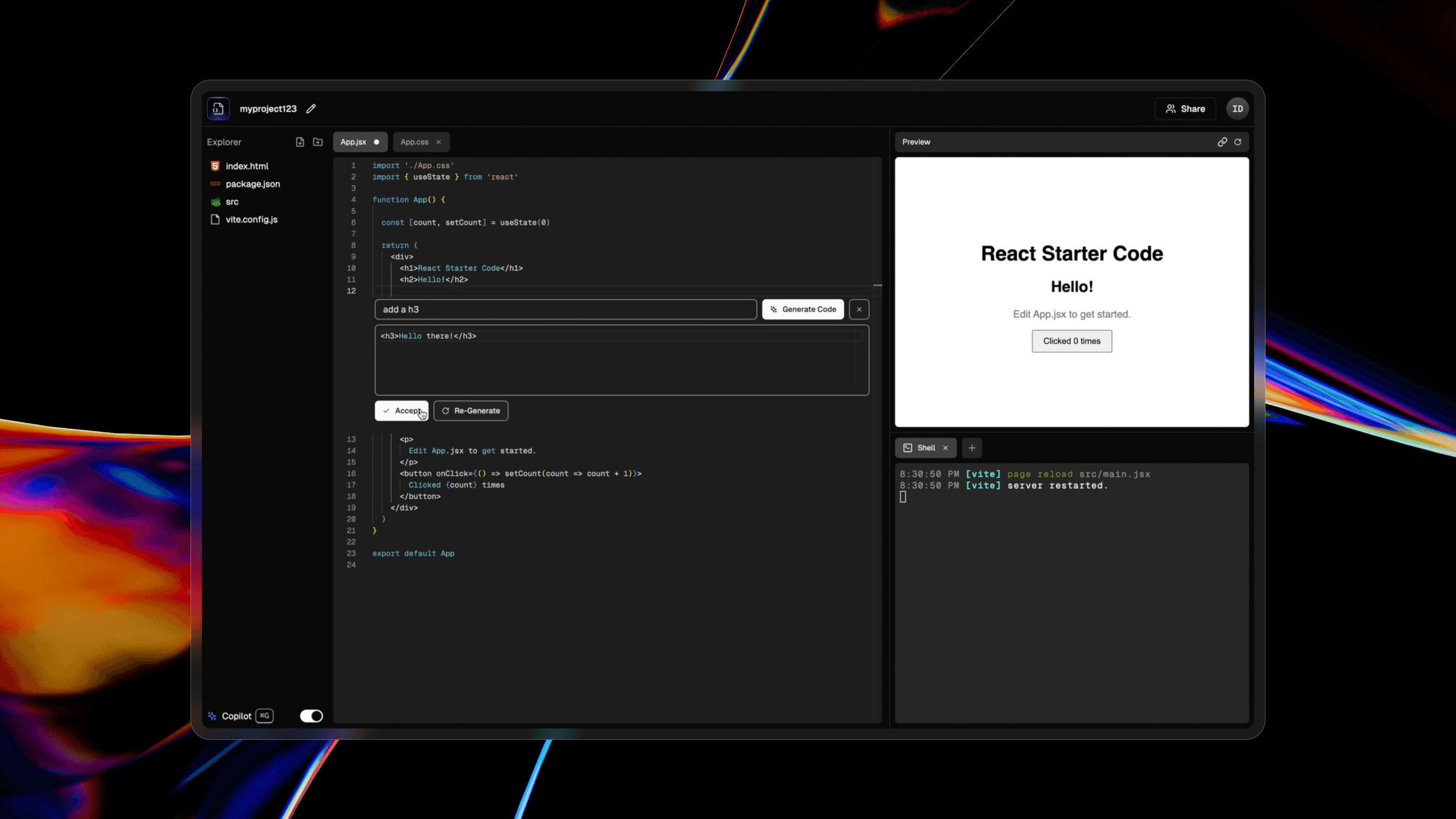This screenshot has width=1456, height=819.
Task: Click the Generate Code button
Action: 803,309
